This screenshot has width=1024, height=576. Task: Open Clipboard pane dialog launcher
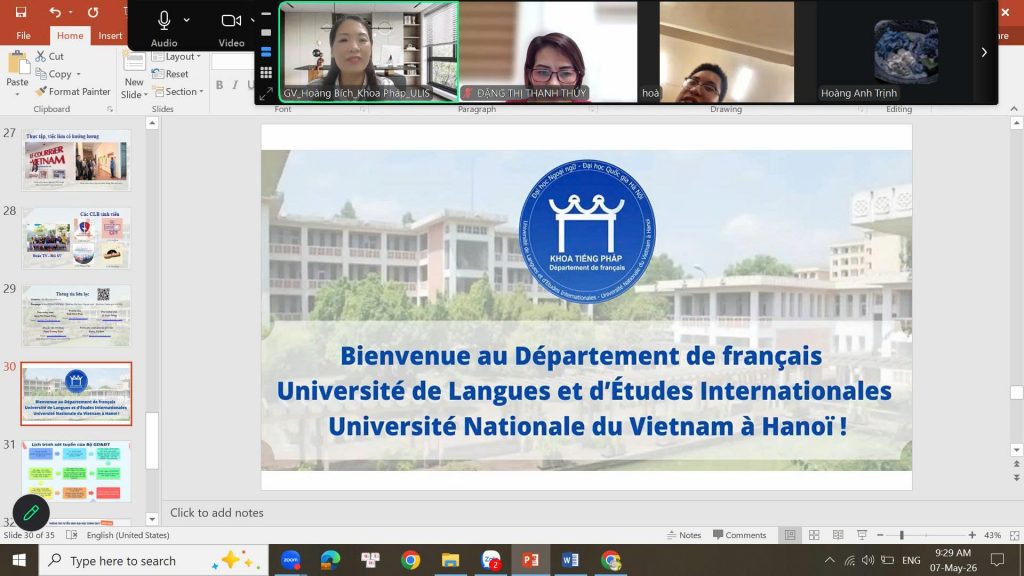click(110, 109)
